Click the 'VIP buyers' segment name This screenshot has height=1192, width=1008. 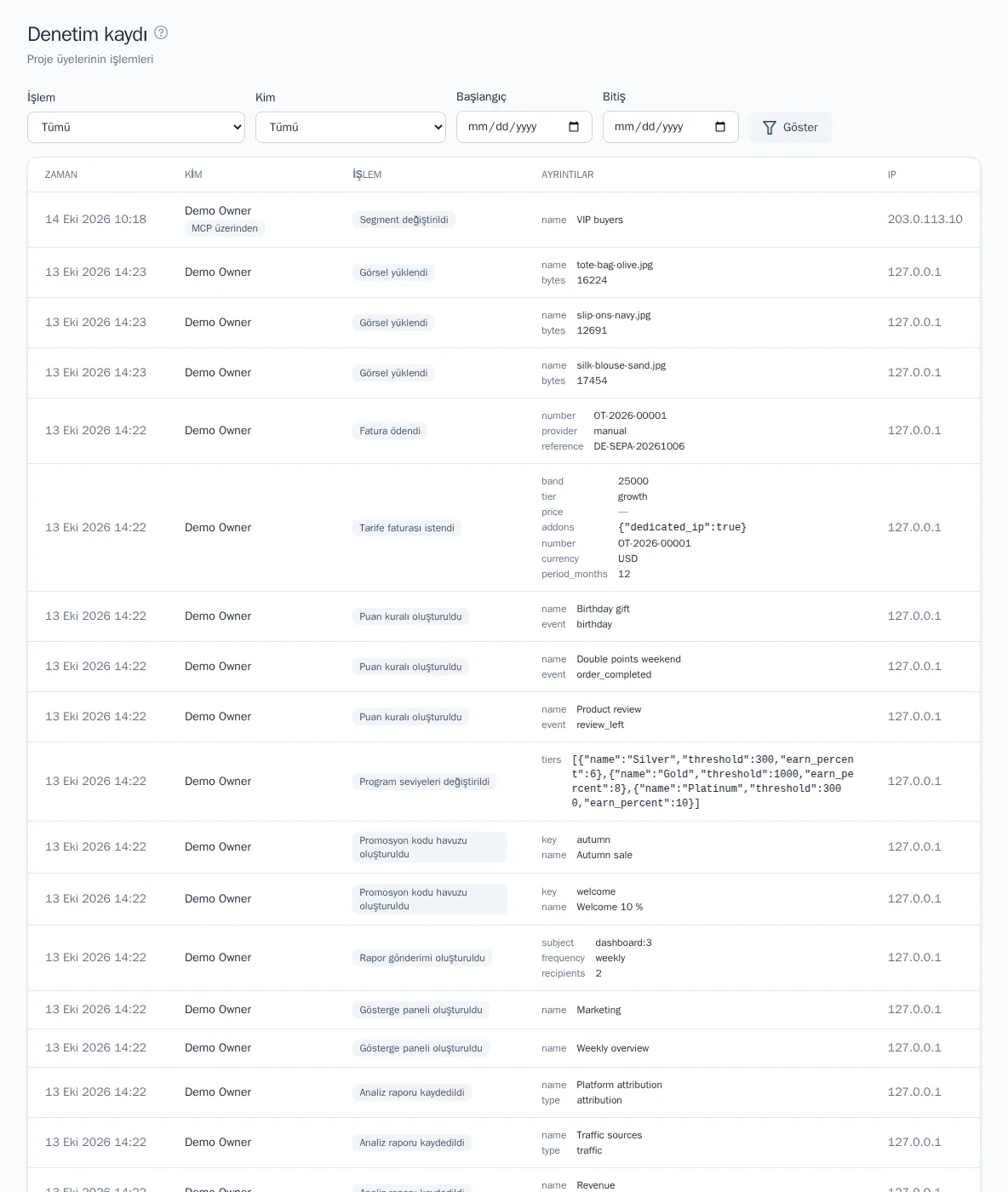point(600,220)
